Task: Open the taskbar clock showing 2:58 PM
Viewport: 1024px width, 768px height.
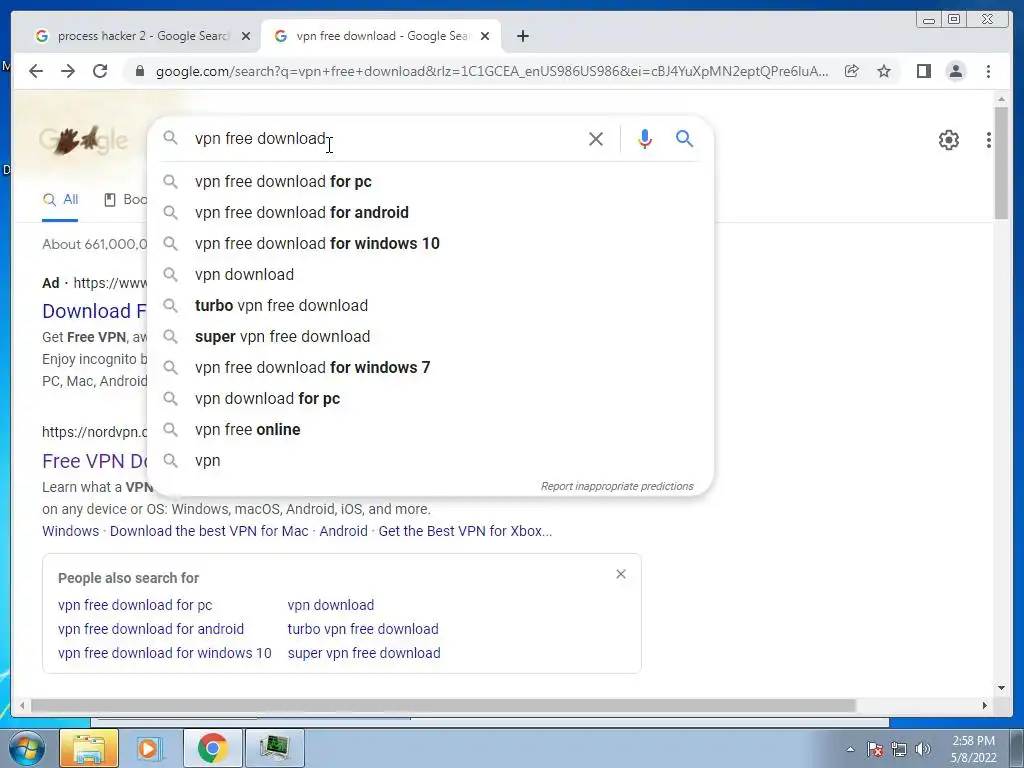Action: coord(973,749)
